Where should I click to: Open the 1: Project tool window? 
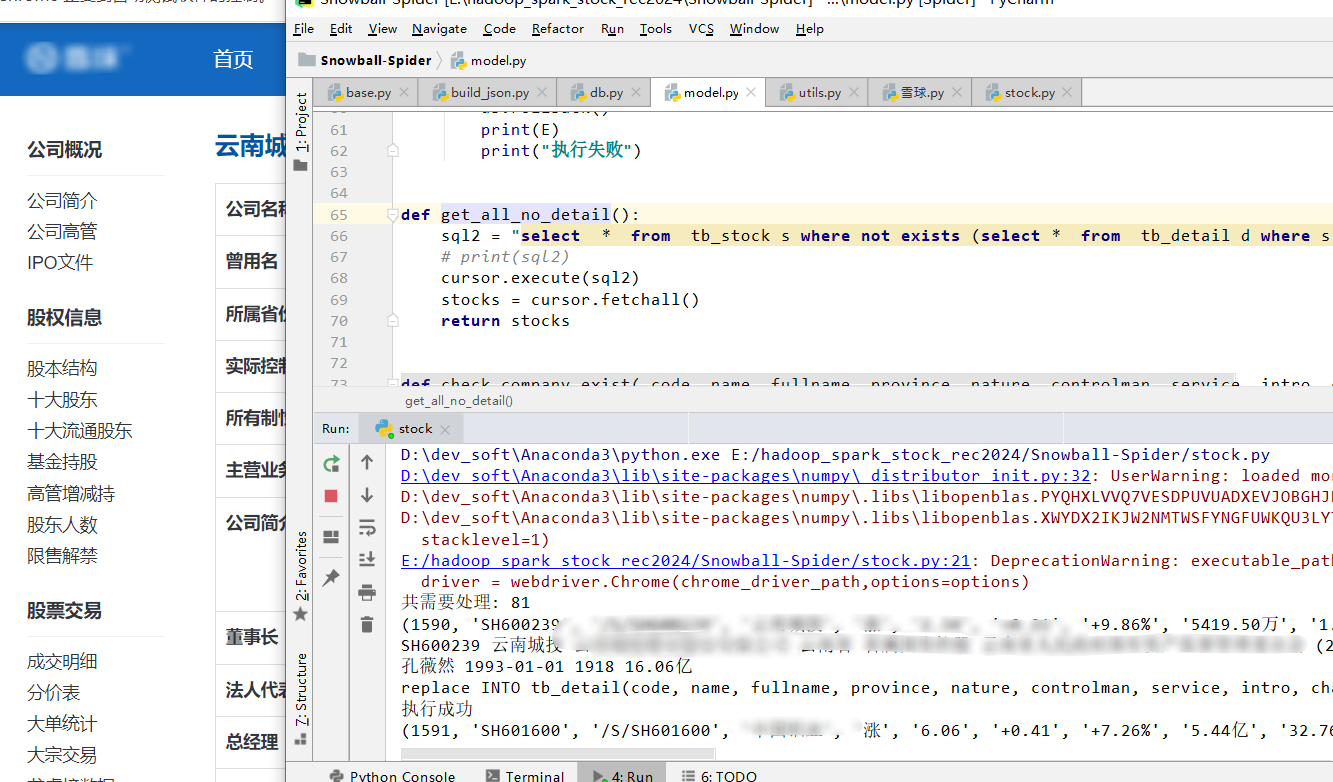pos(300,131)
